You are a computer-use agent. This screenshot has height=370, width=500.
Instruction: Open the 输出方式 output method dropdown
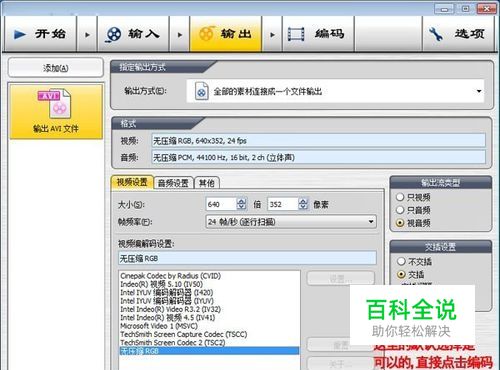(335, 91)
